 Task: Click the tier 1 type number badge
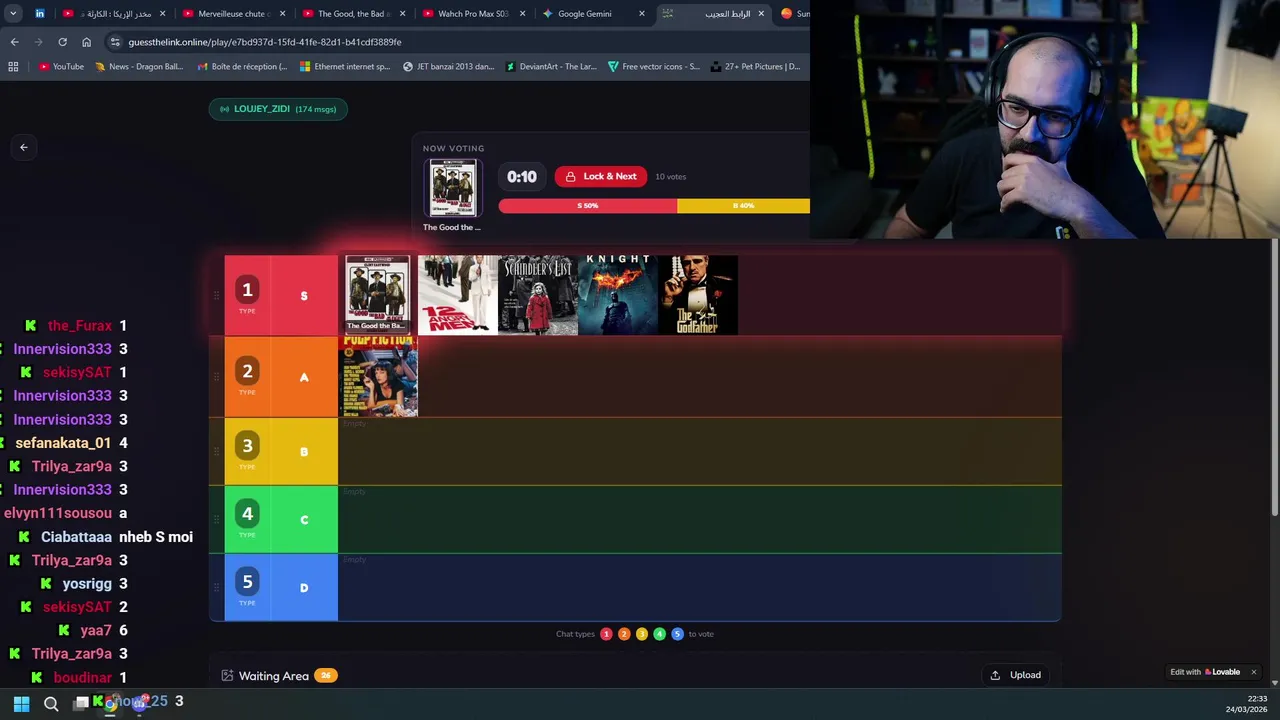247,290
